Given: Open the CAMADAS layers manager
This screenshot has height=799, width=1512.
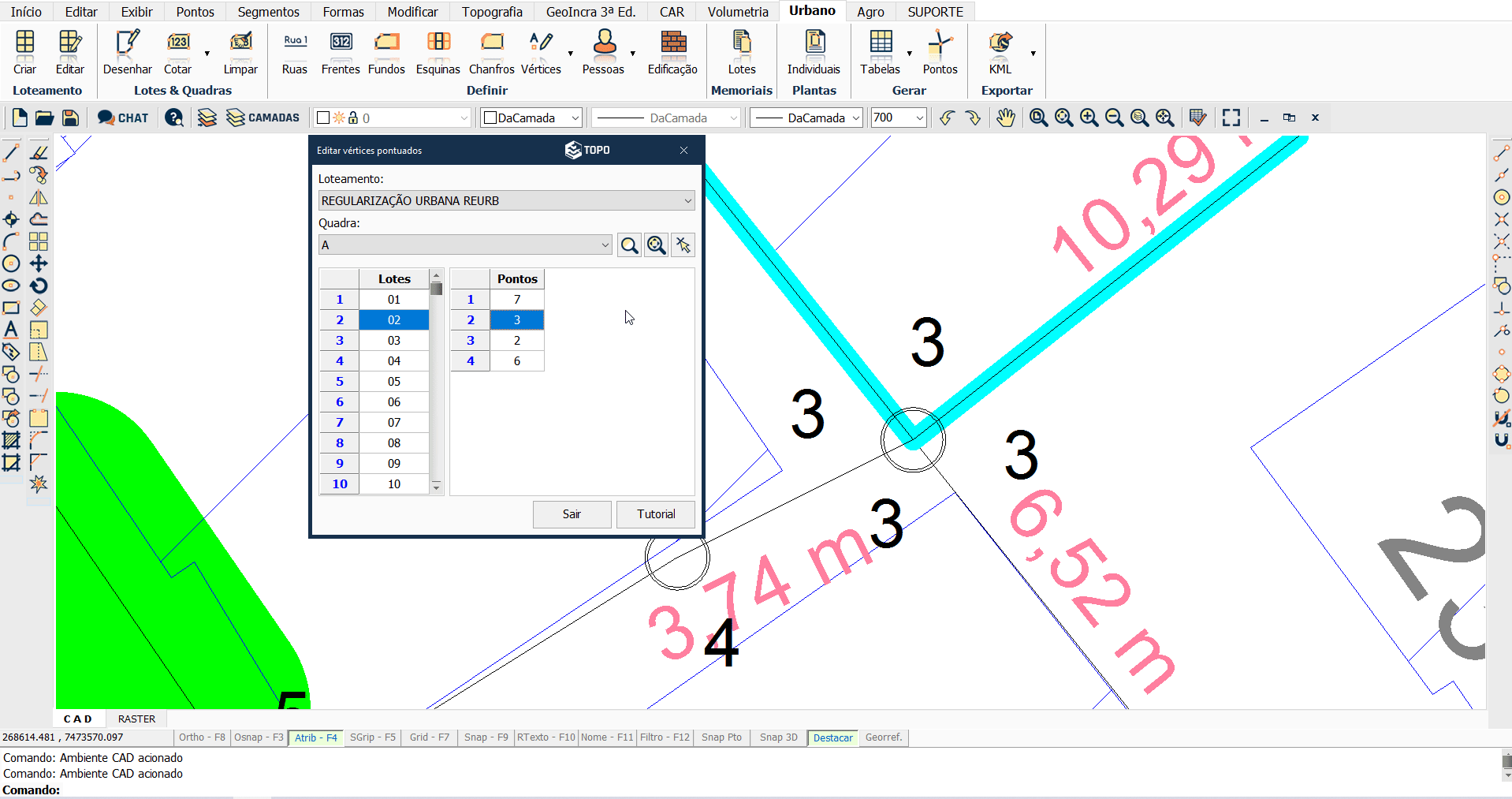Looking at the screenshot, I should pos(263,118).
